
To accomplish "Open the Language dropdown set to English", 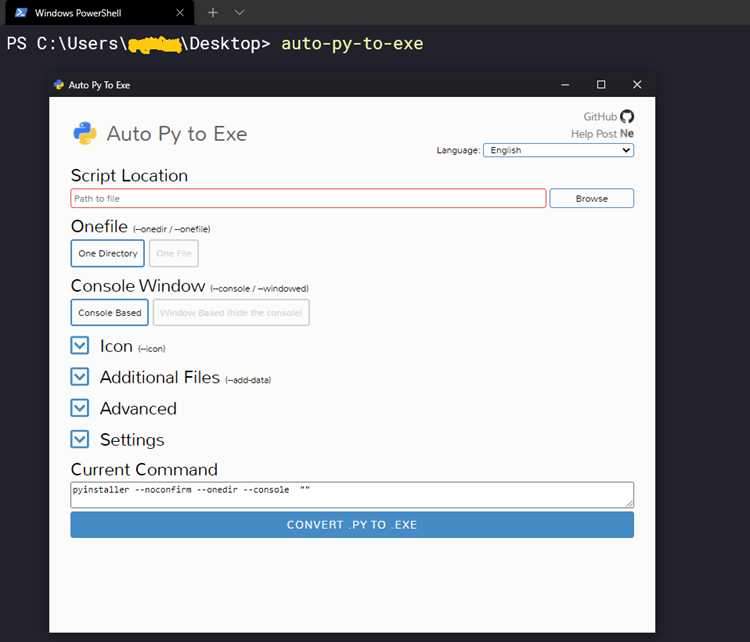I will [558, 150].
